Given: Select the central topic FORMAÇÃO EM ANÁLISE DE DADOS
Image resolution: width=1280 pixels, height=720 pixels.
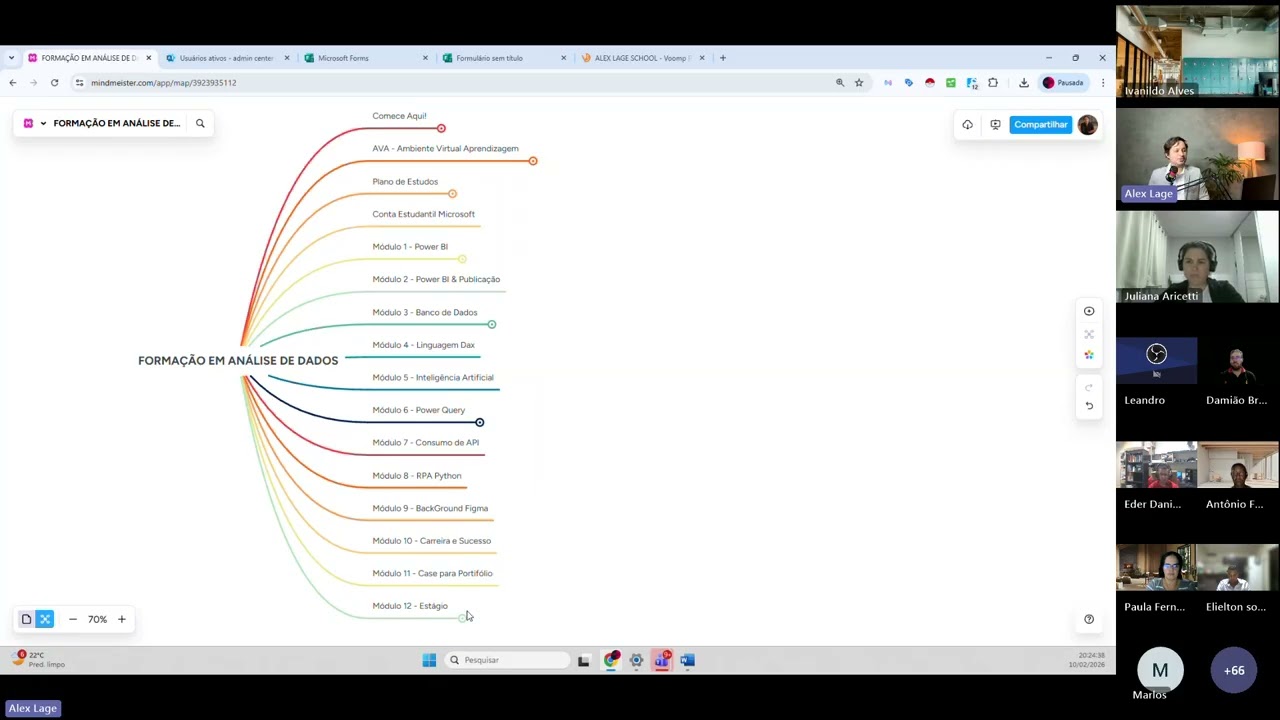Looking at the screenshot, I should pos(238,360).
